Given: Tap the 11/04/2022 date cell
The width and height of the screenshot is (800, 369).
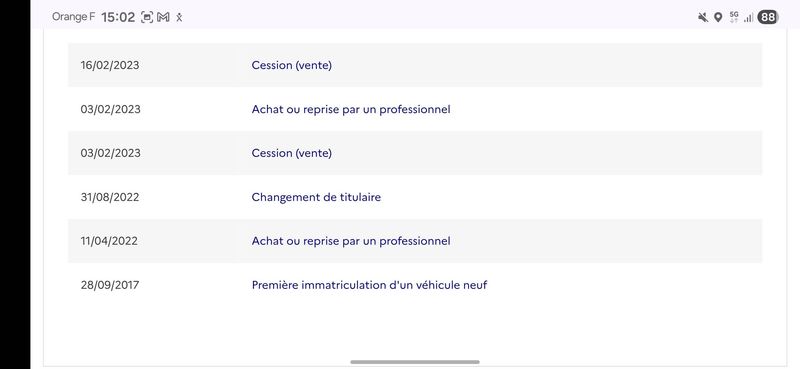Looking at the screenshot, I should tap(109, 241).
